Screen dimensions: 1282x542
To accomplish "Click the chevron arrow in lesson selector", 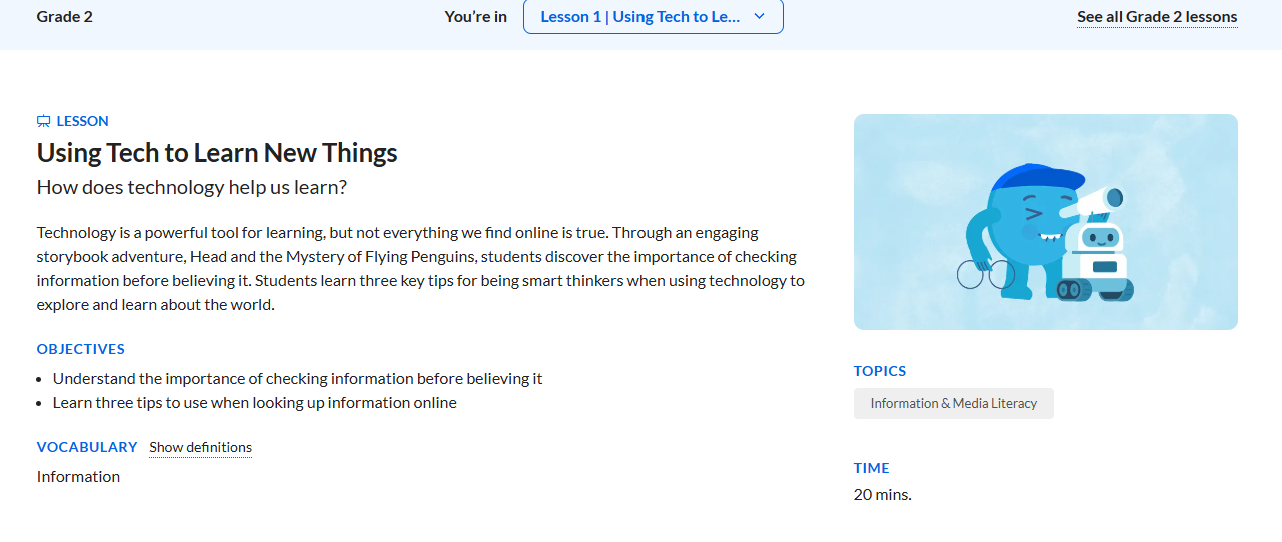I will point(759,17).
